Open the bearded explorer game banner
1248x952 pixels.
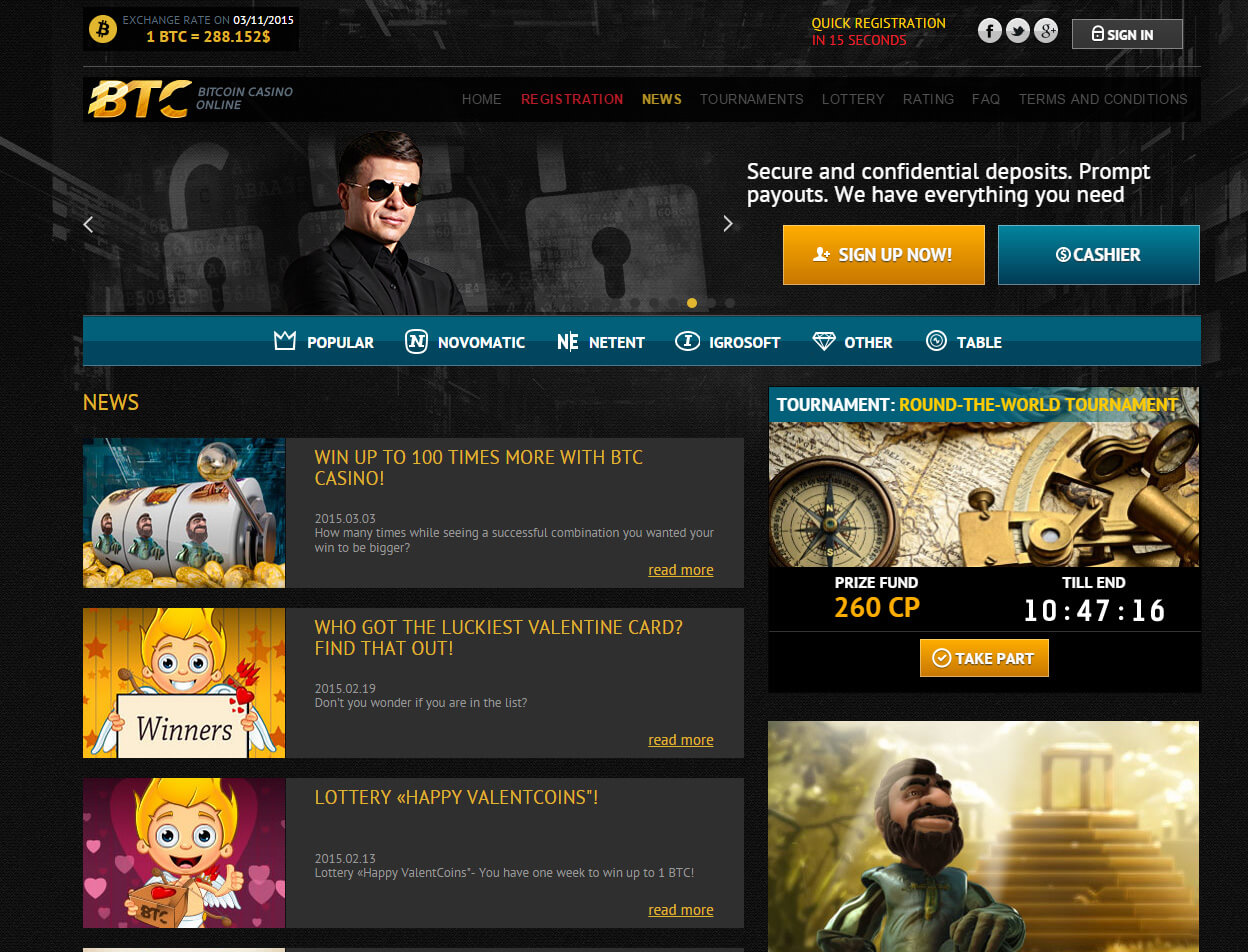[984, 836]
